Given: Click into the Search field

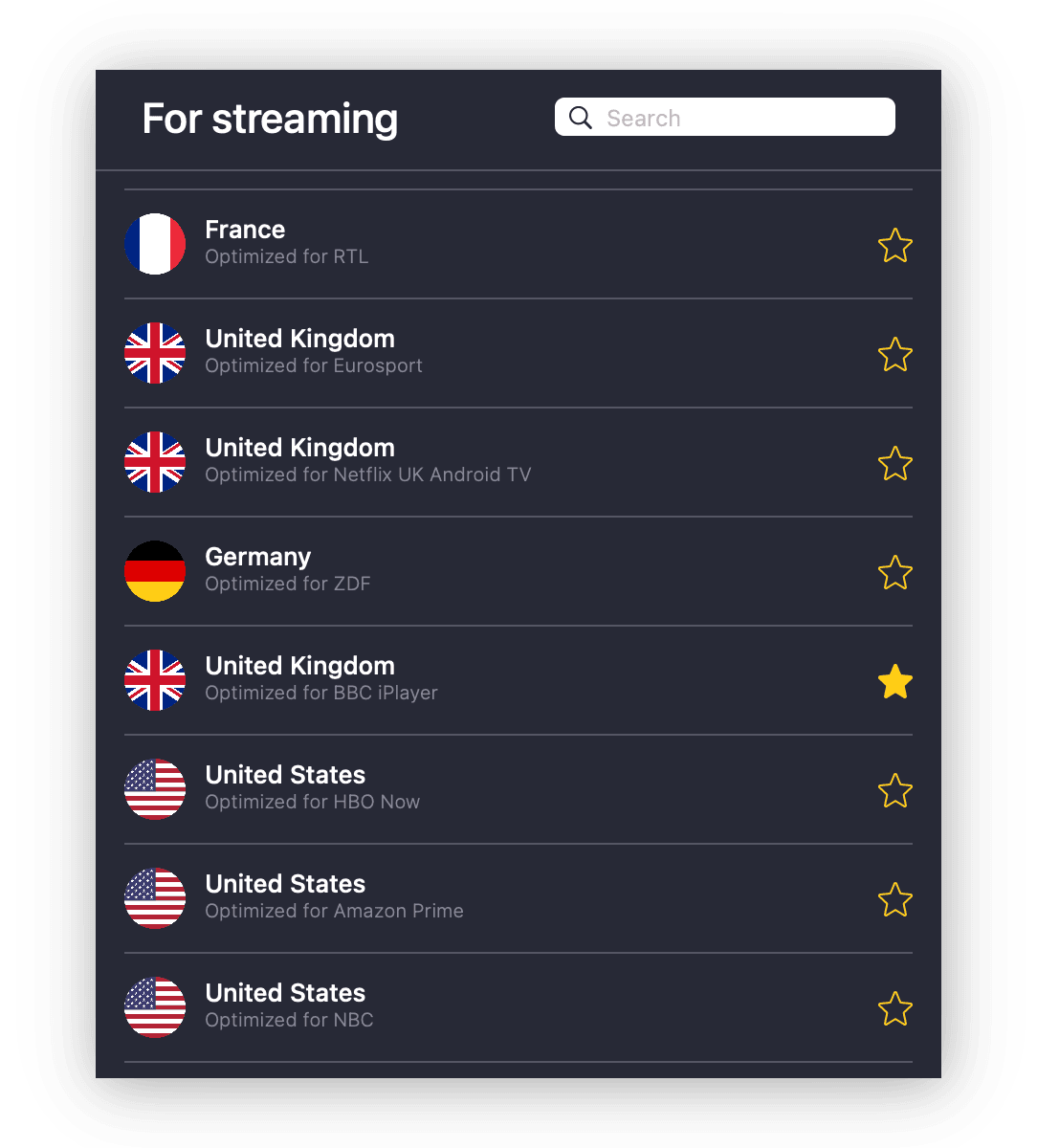Looking at the screenshot, I should click(725, 117).
